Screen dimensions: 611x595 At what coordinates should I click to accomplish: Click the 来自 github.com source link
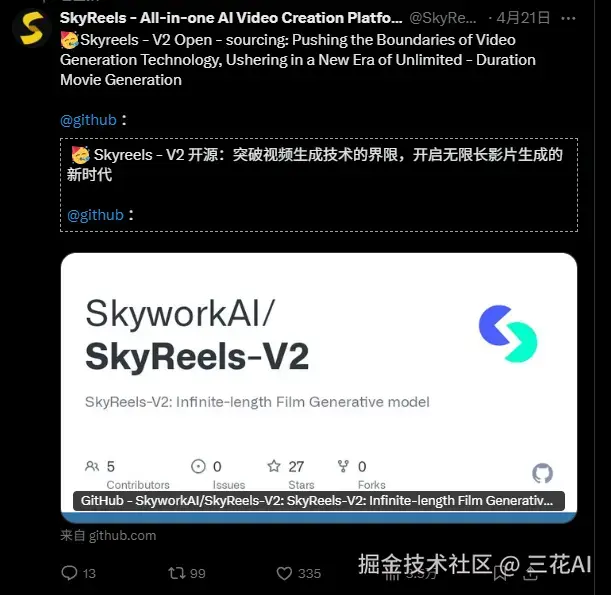coord(108,535)
